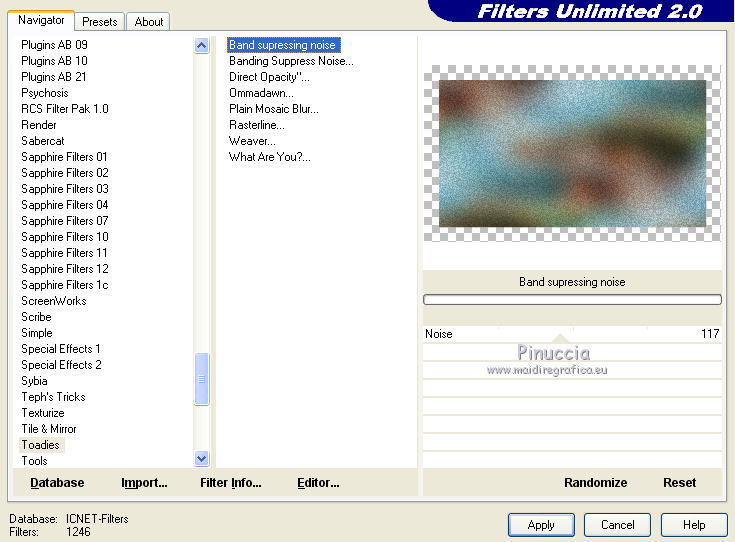Open the Presets tab
Viewport: 735px width, 542px height.
(x=99, y=22)
